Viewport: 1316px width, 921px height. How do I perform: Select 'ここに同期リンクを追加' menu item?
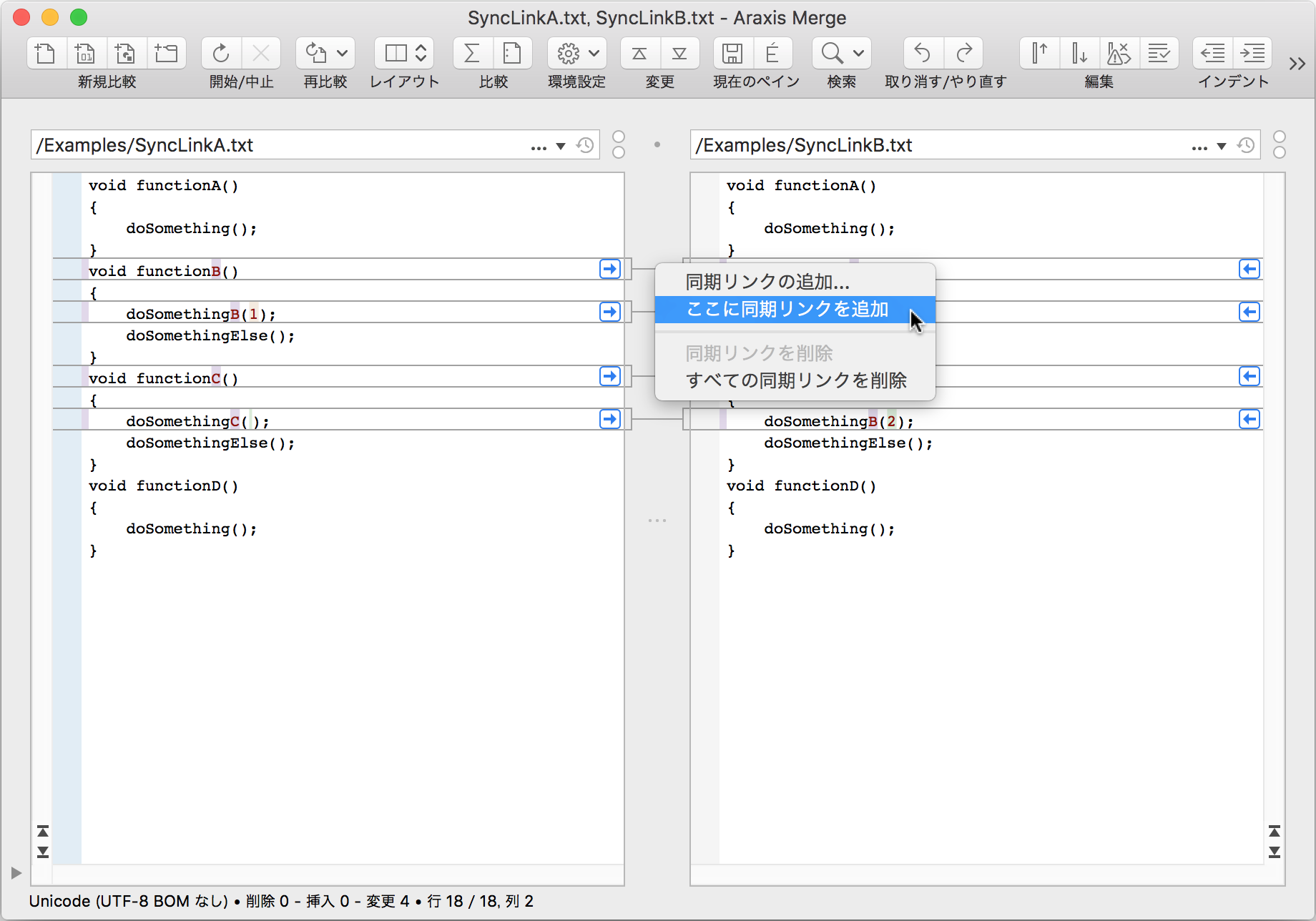coord(787,310)
